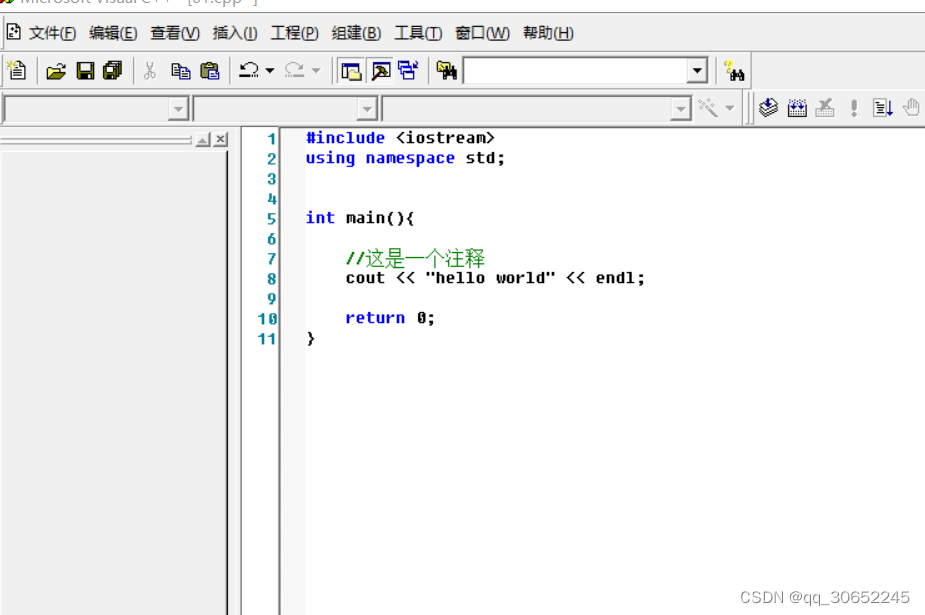This screenshot has height=615, width=925.
Task: Open the 组建(B) menu
Action: click(355, 33)
